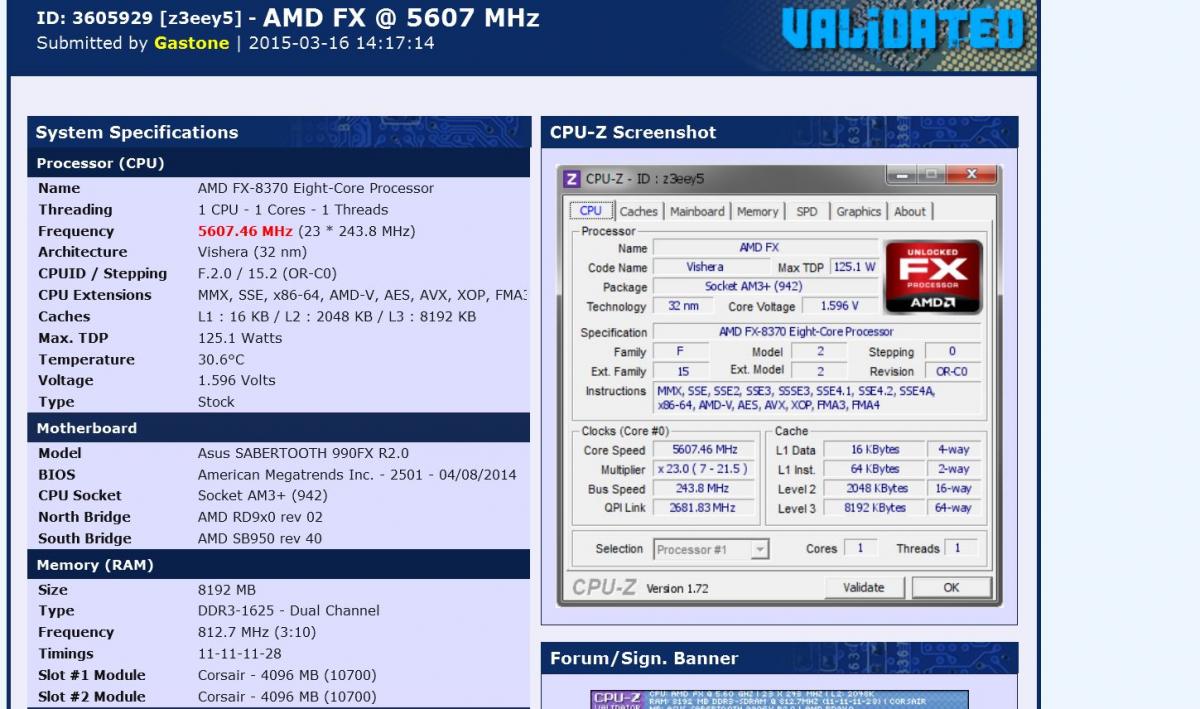1200x709 pixels.
Task: Open the About tab
Action: click(909, 211)
